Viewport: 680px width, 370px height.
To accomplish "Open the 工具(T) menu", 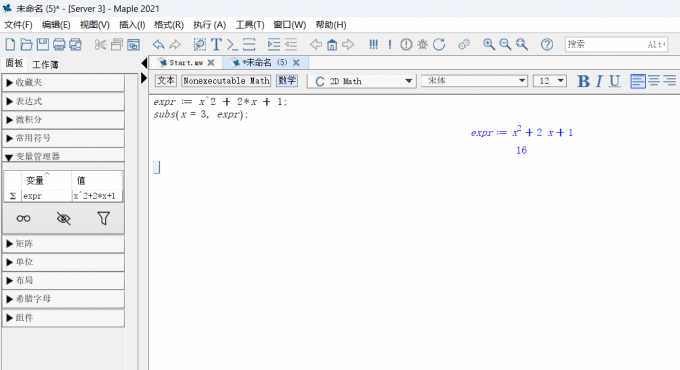I will point(250,25).
